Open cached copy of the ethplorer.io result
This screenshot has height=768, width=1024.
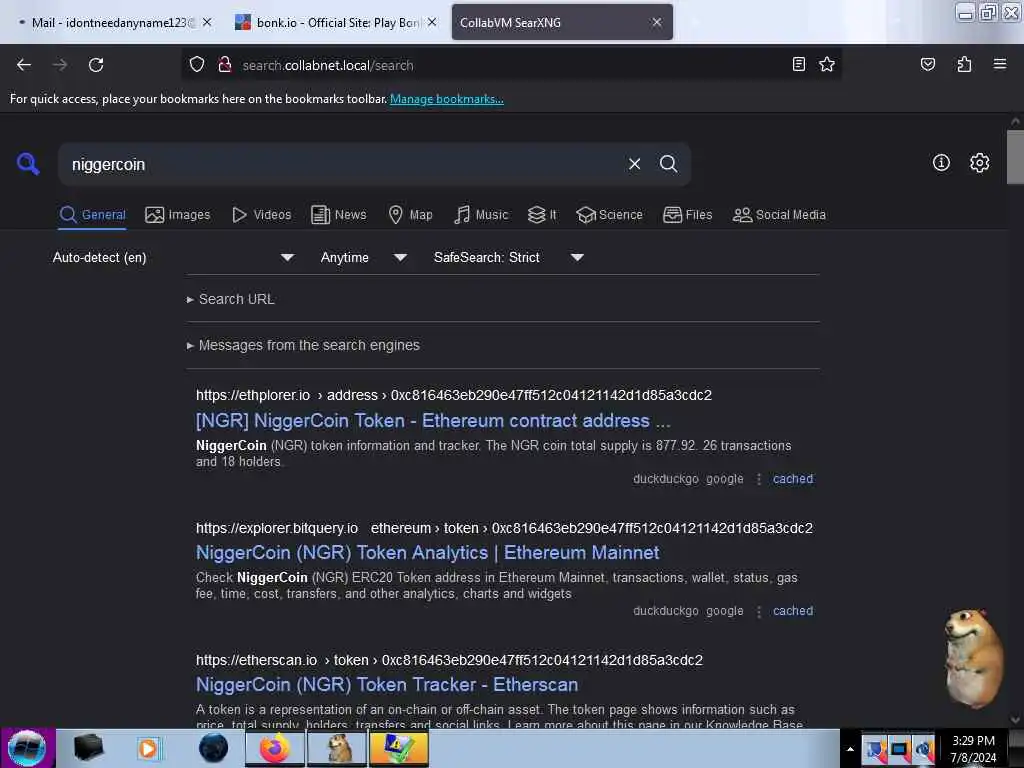pyautogui.click(x=793, y=479)
